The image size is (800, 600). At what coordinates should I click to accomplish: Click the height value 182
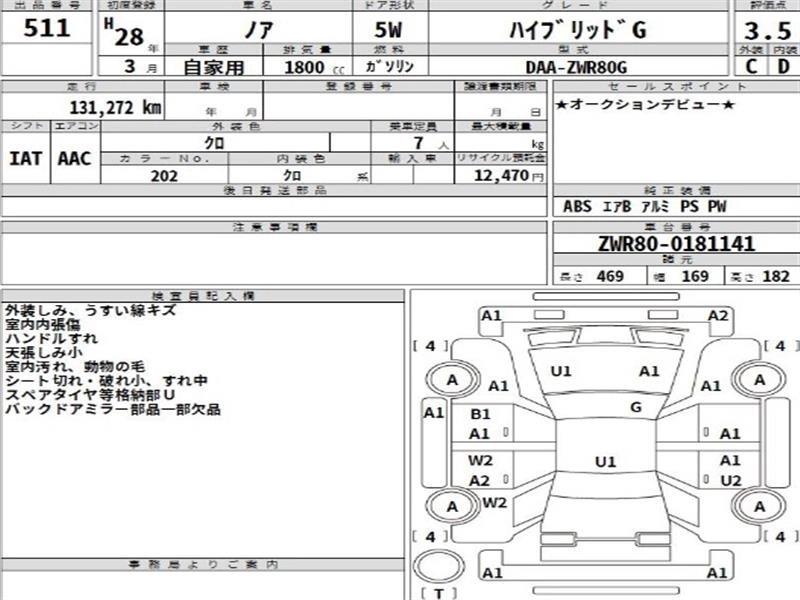click(776, 276)
